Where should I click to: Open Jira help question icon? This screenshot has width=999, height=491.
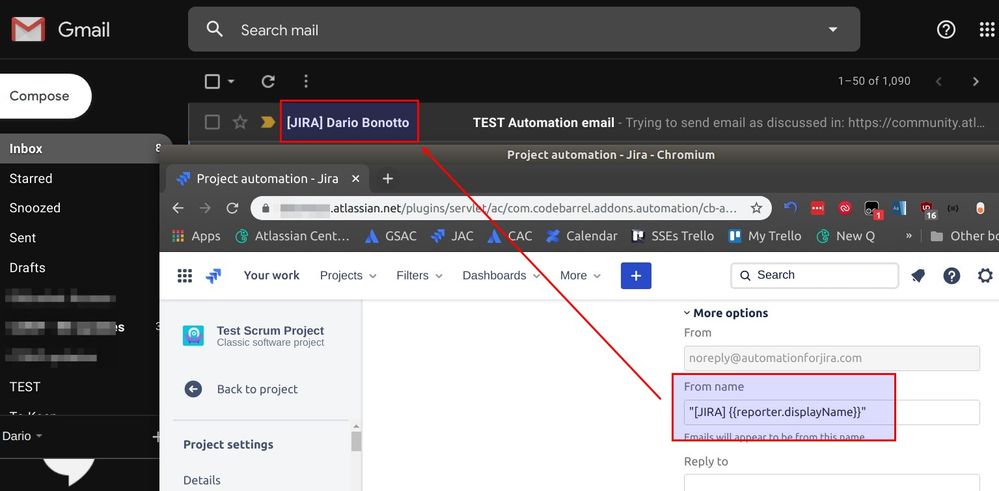coord(952,276)
